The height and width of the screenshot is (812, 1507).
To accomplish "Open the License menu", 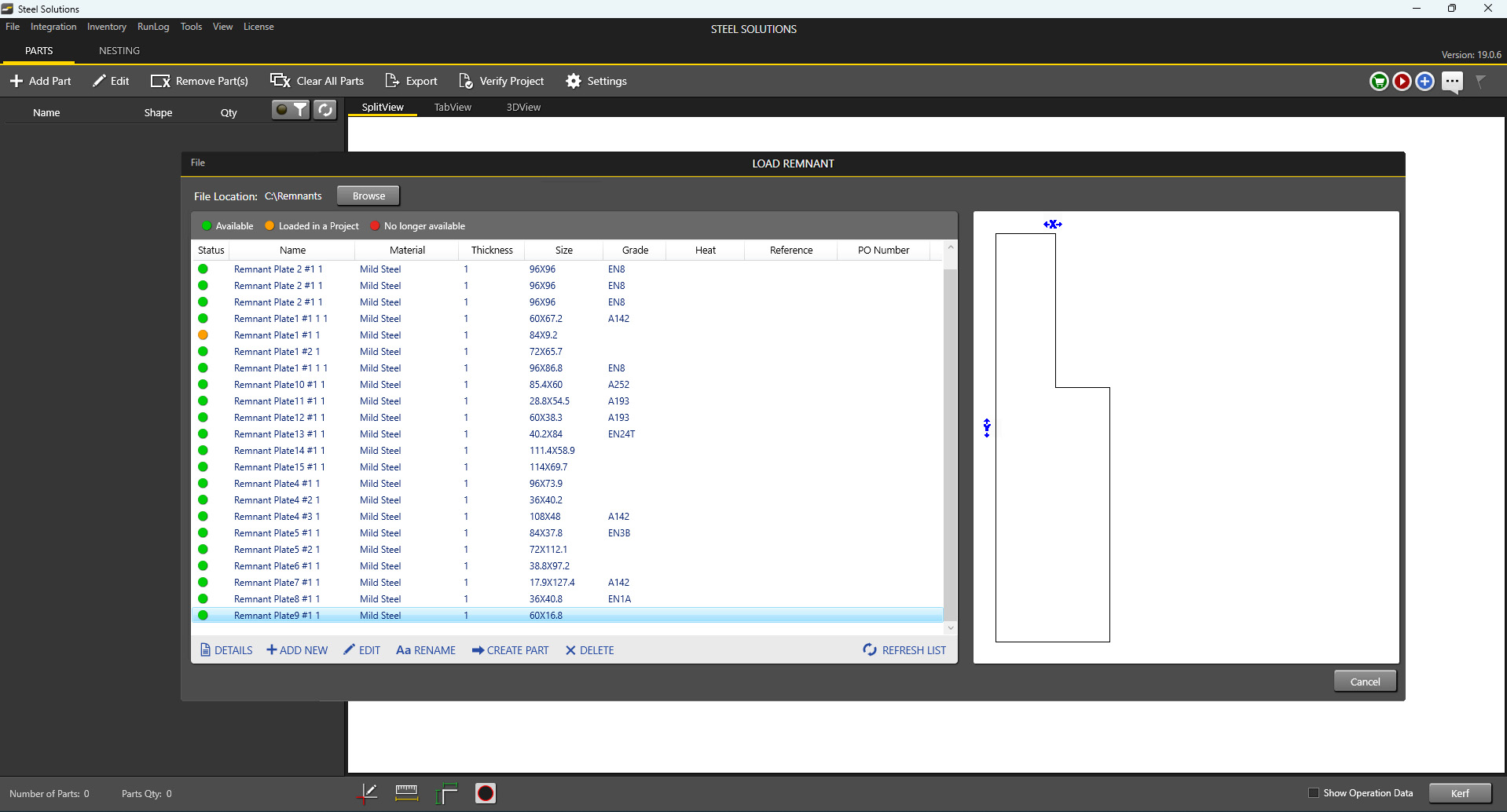I will click(x=258, y=27).
